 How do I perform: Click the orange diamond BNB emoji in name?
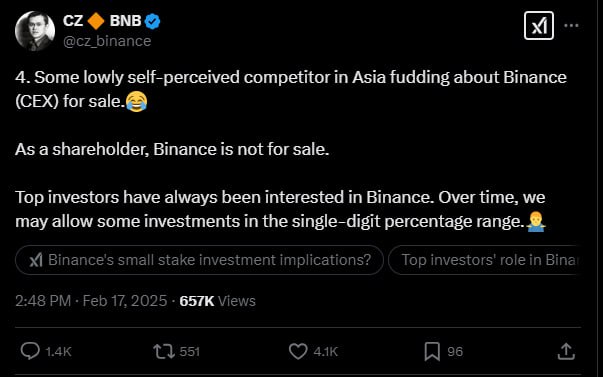[96, 21]
